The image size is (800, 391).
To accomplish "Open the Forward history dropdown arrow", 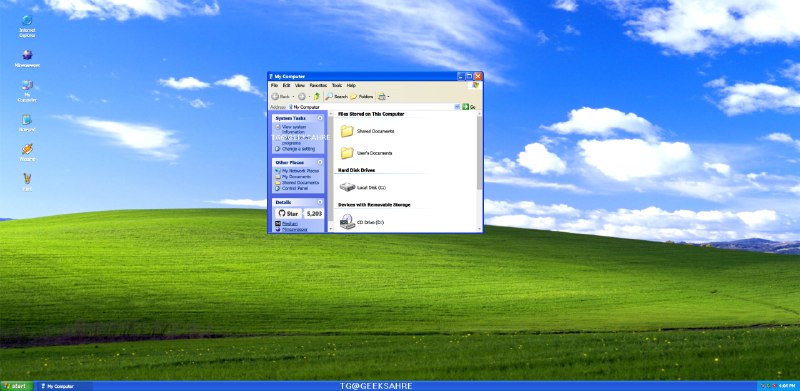I will 310,96.
